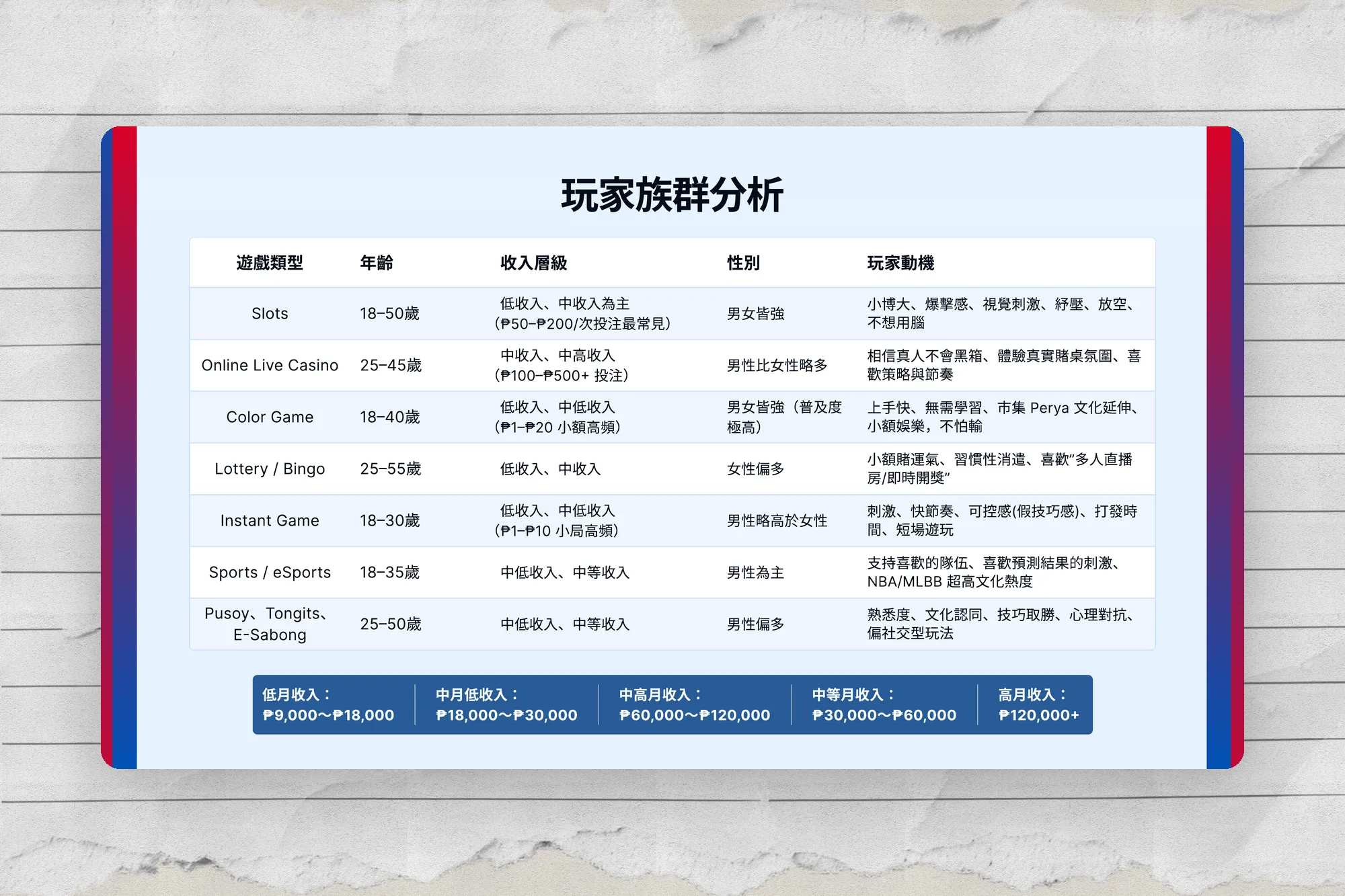Select the 25–55歲 age cell
Image resolution: width=1345 pixels, height=896 pixels.
tap(391, 469)
